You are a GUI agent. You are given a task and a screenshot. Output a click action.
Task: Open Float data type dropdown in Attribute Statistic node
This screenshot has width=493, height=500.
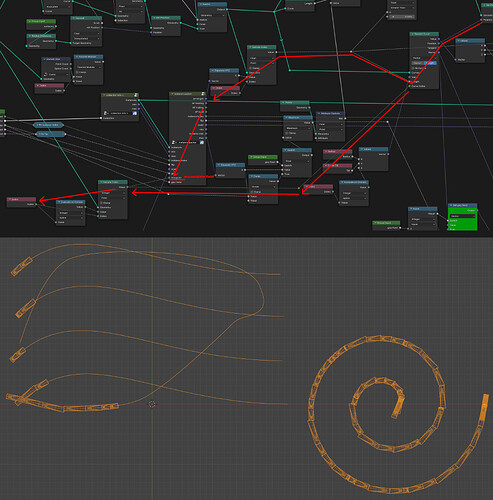click(330, 124)
